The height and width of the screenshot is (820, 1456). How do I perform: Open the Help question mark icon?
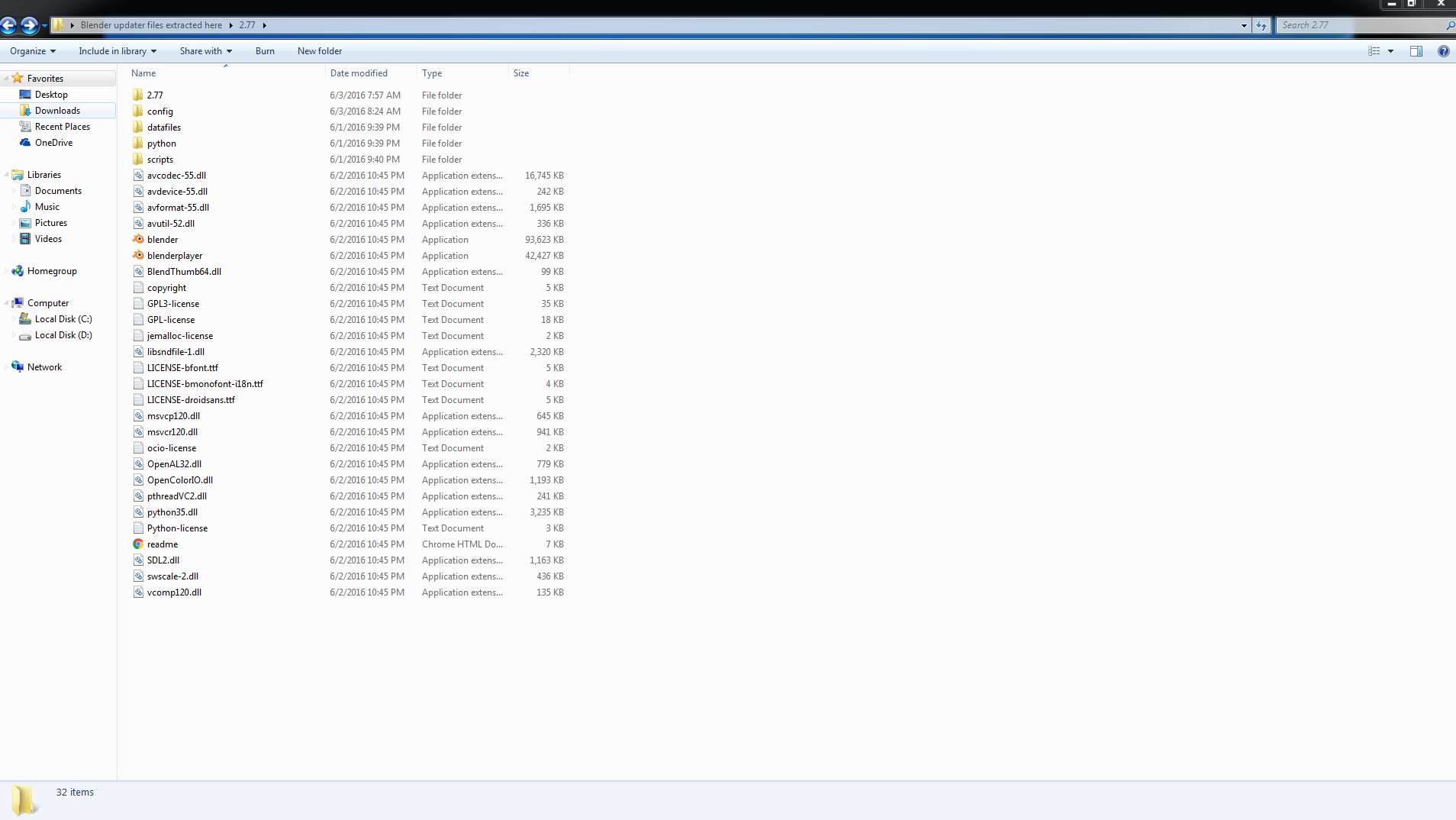1443,51
